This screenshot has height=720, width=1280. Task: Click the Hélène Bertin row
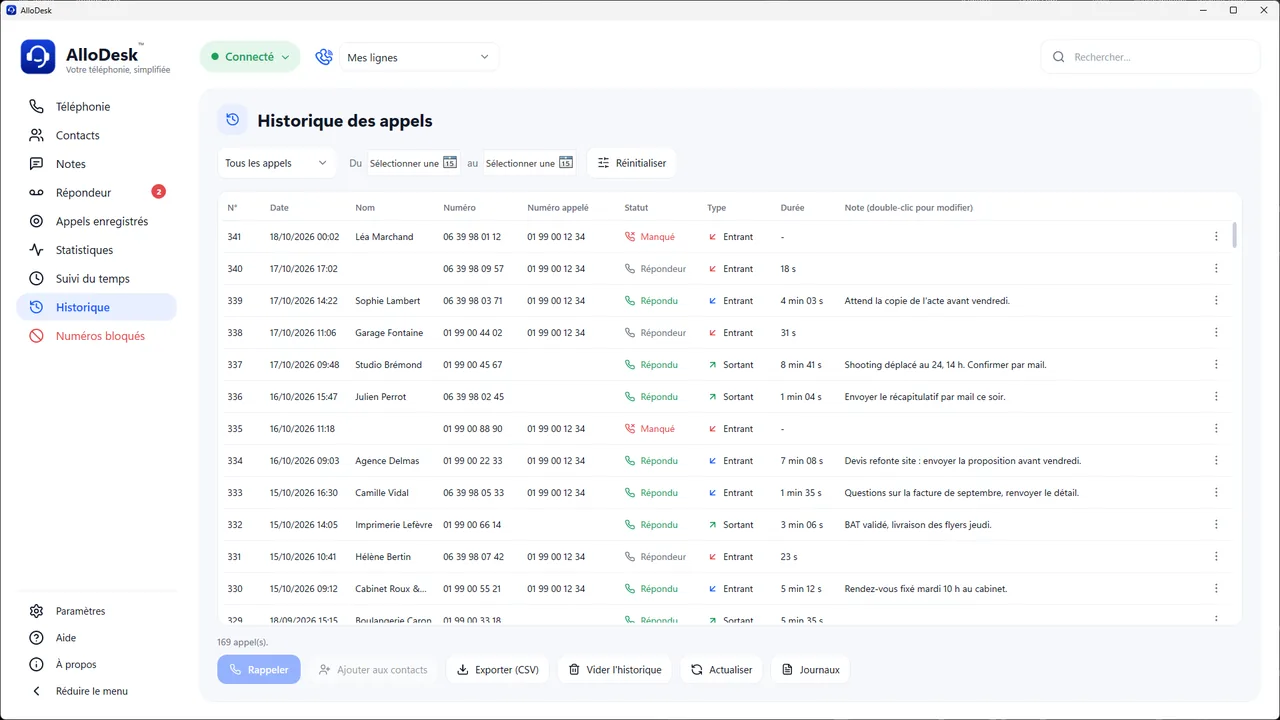point(725,557)
